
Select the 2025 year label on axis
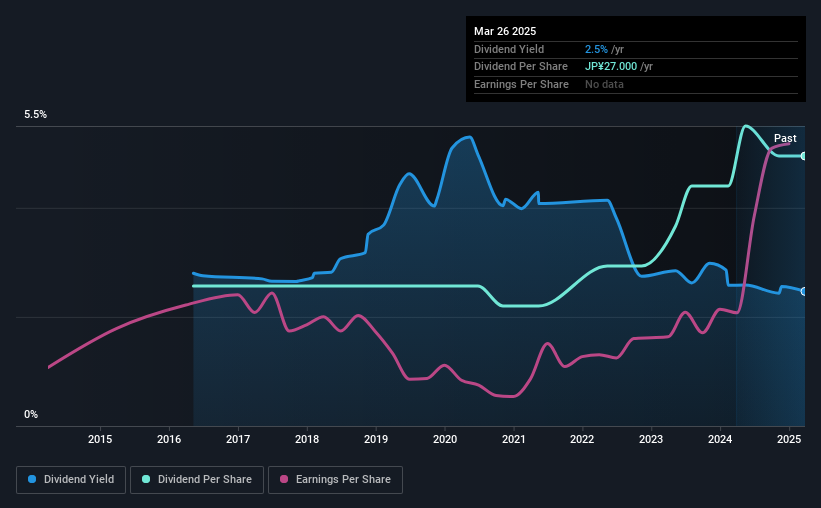tap(789, 439)
